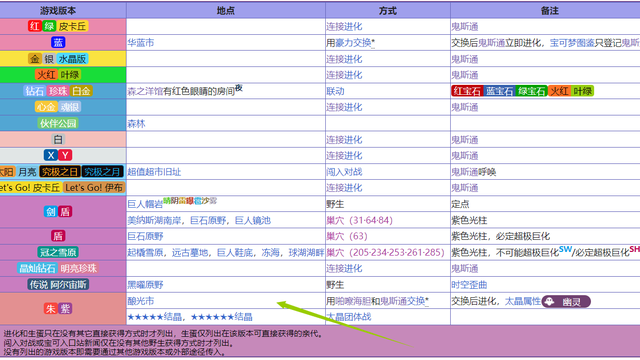This screenshot has height=360, width=640.
Task: Click the 传说 阿尔宙斯 badge
Action: coord(58,284)
